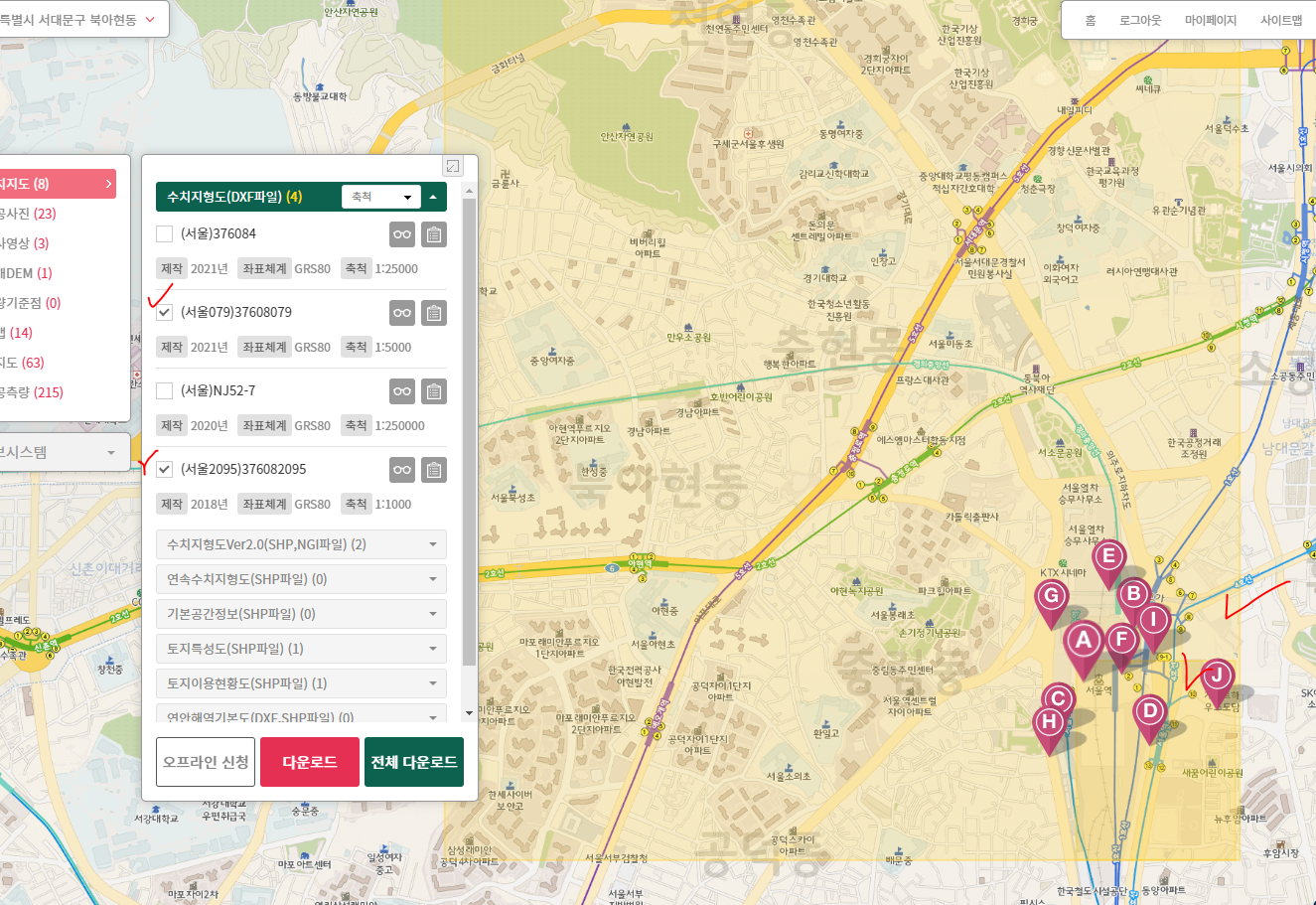Select map marker A

pos(1084,645)
